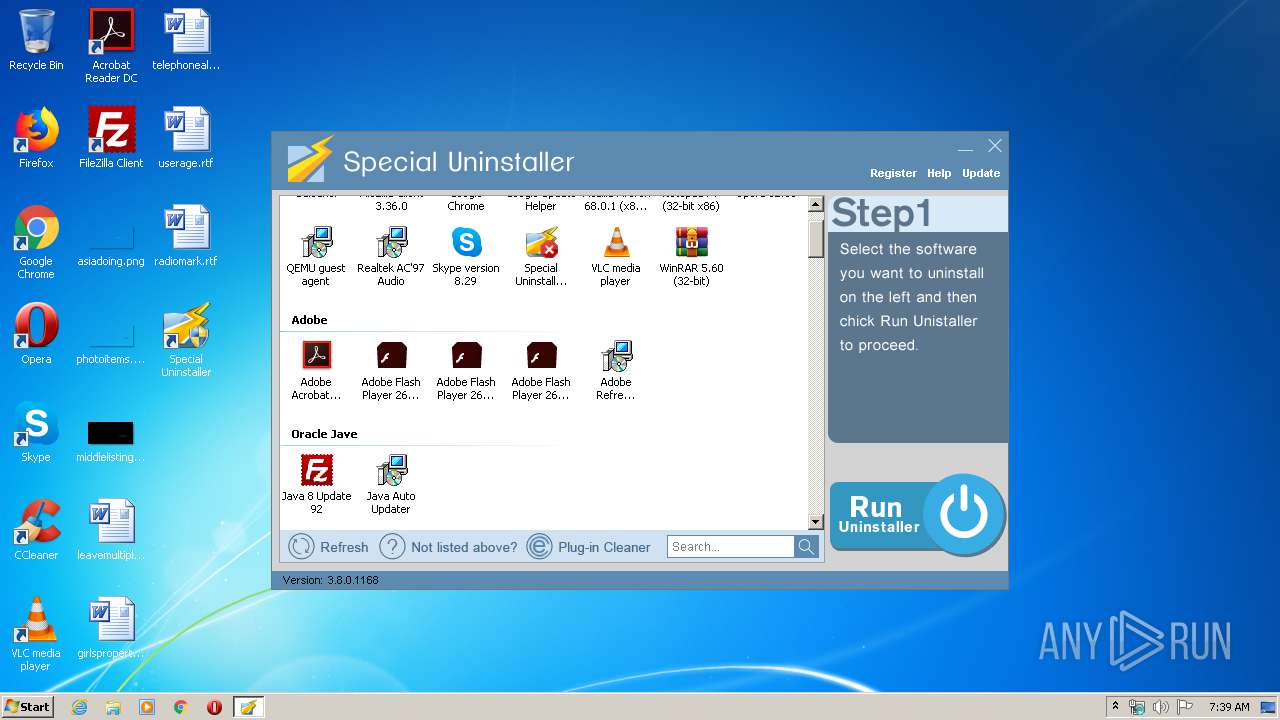This screenshot has height=720, width=1280.
Task: Click the program list scroll-down arrow
Action: tap(815, 522)
